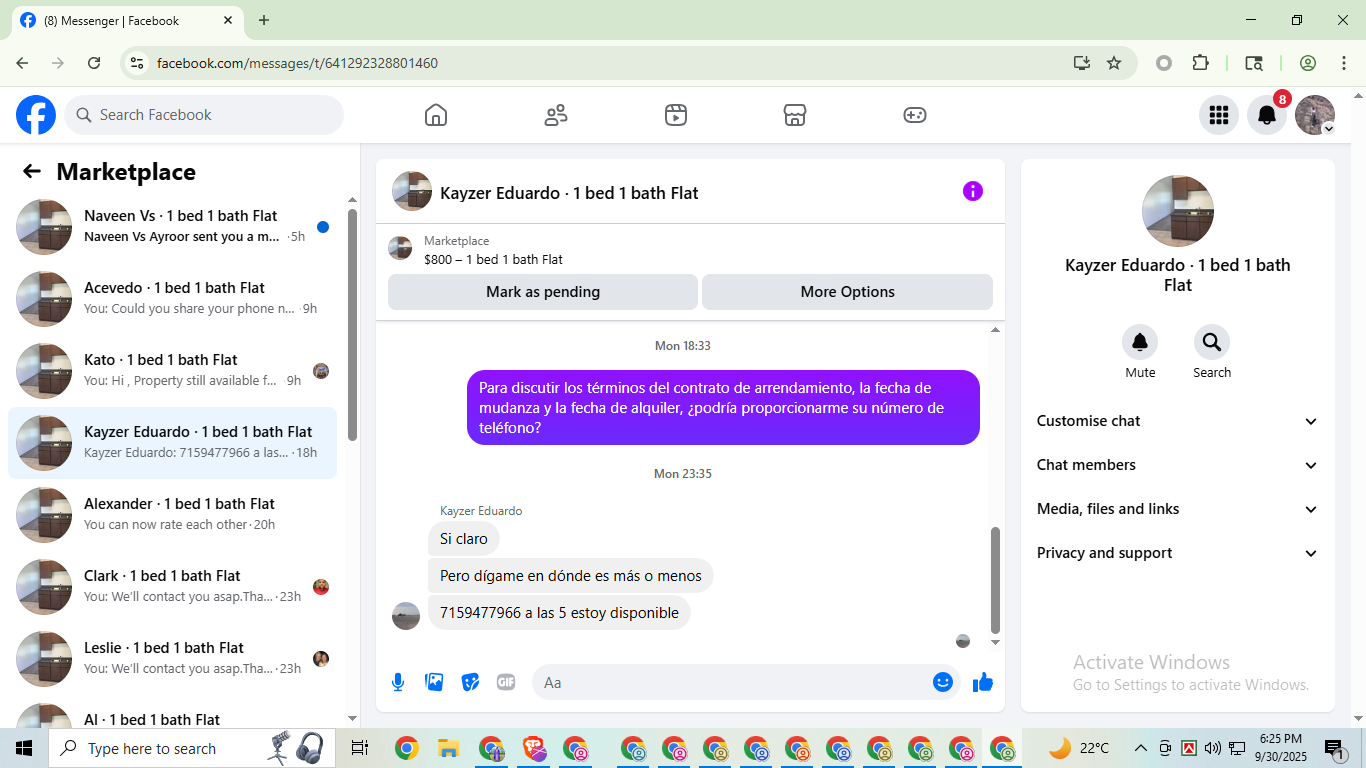The image size is (1366, 768).
Task: Open Task View on the taskbar
Action: coord(360,748)
